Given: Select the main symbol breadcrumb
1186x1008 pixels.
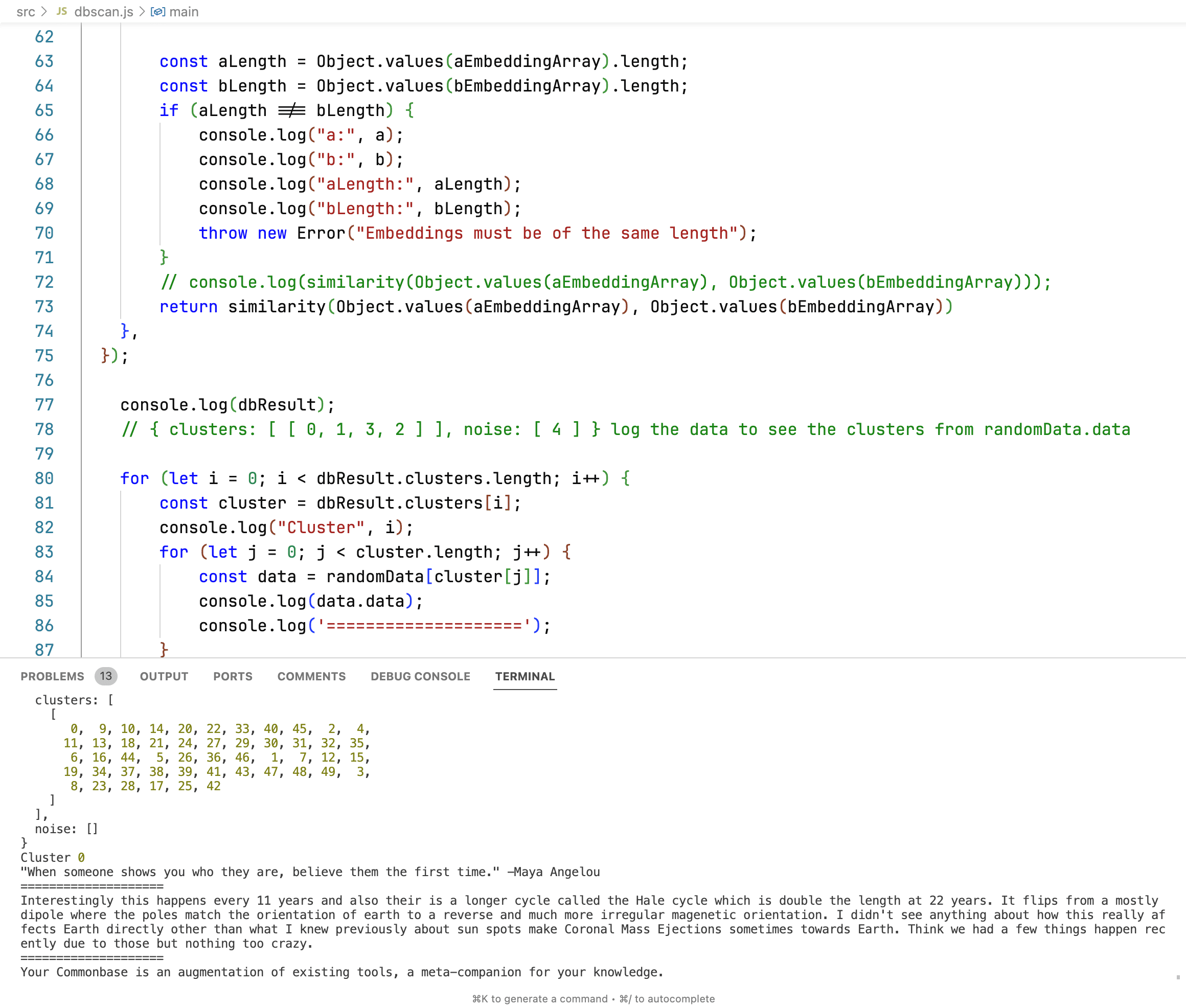Looking at the screenshot, I should pyautogui.click(x=184, y=11).
